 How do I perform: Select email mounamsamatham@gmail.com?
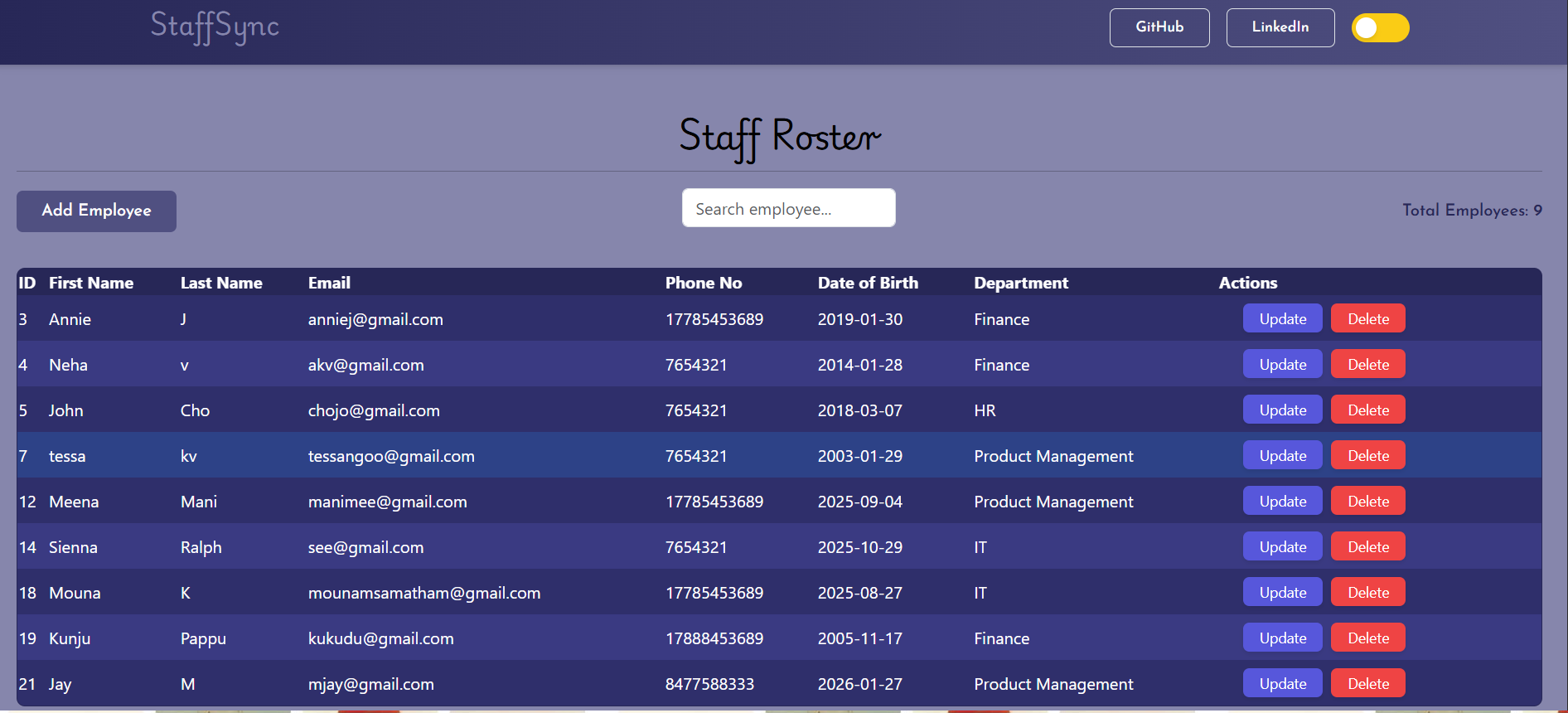(424, 593)
